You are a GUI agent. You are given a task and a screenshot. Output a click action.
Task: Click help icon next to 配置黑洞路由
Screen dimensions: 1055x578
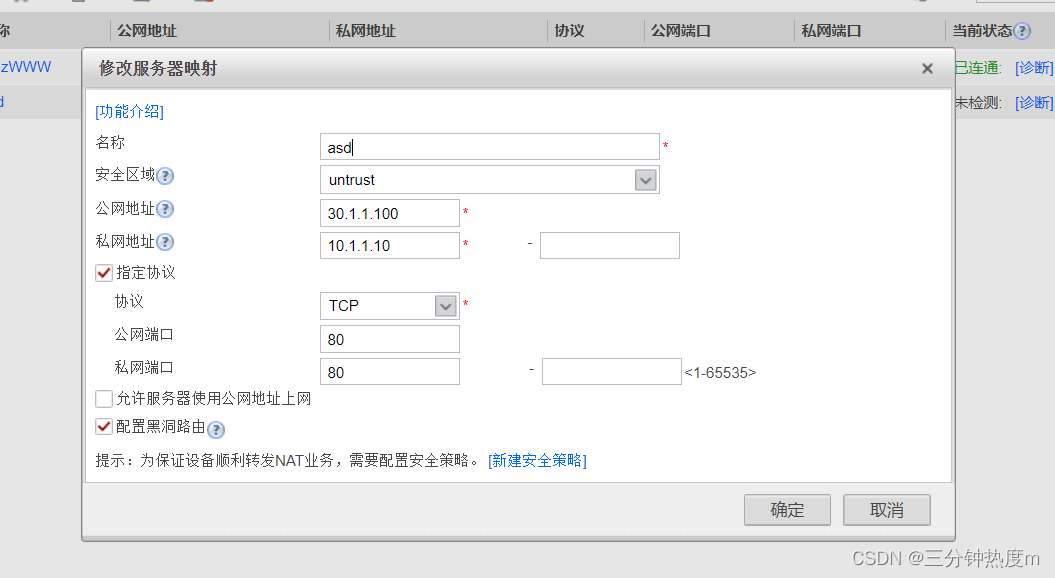[216, 429]
